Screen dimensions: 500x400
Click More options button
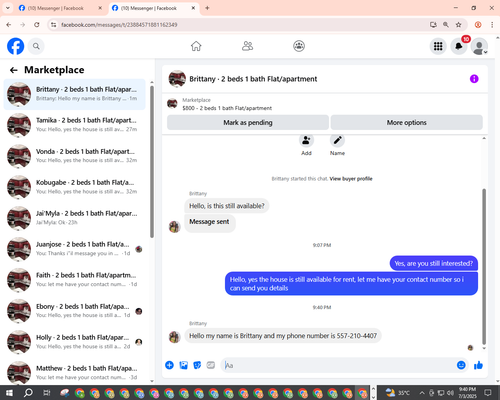point(406,122)
